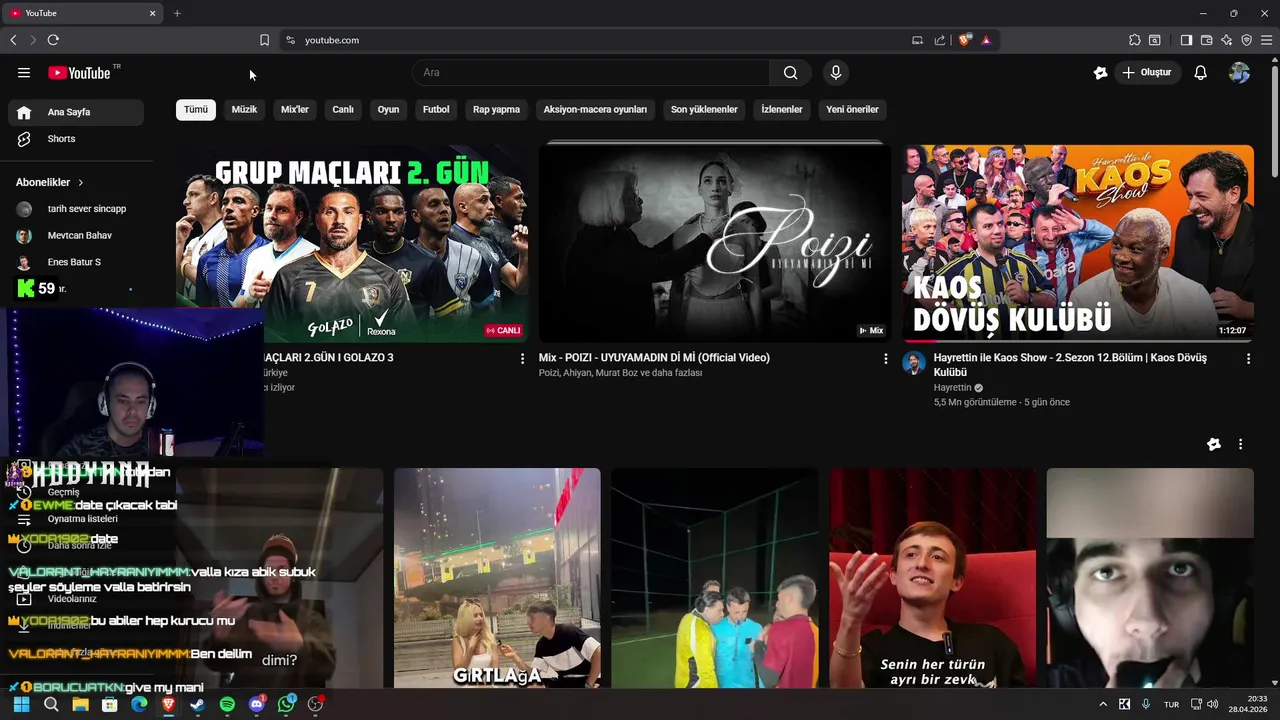
Task: Open Mevtcan Bahav subscription
Action: tap(76, 236)
